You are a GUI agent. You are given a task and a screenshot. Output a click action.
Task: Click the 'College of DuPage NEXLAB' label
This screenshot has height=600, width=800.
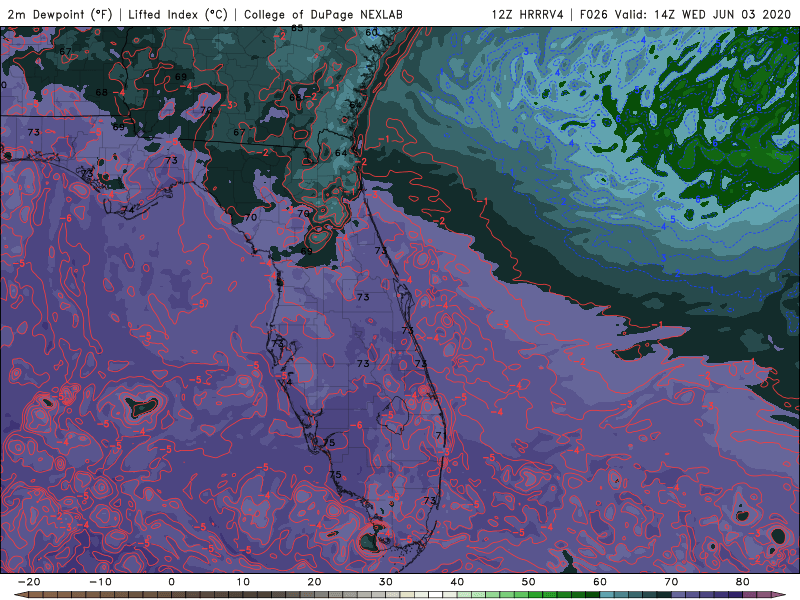click(323, 14)
